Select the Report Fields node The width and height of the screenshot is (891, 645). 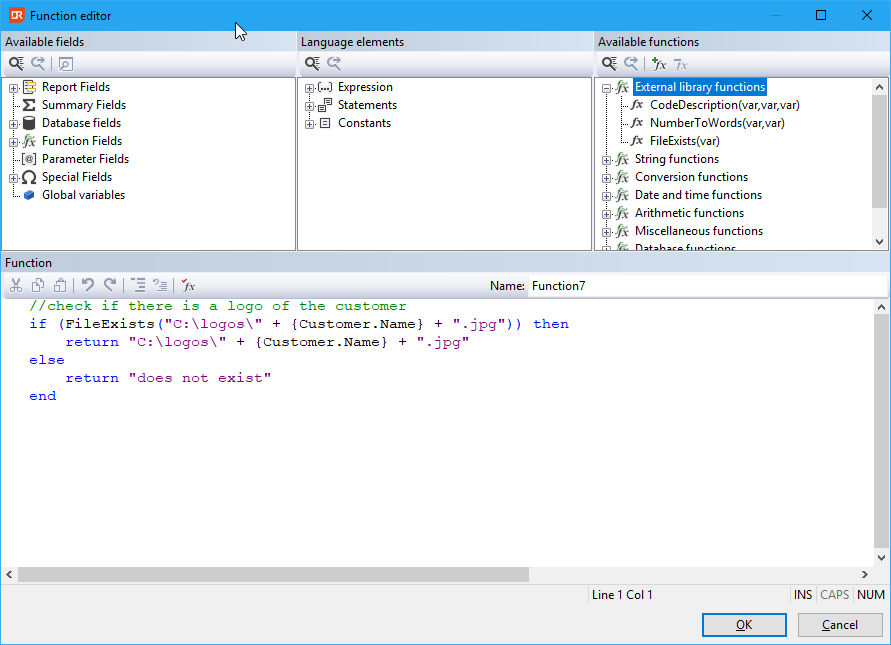point(76,87)
